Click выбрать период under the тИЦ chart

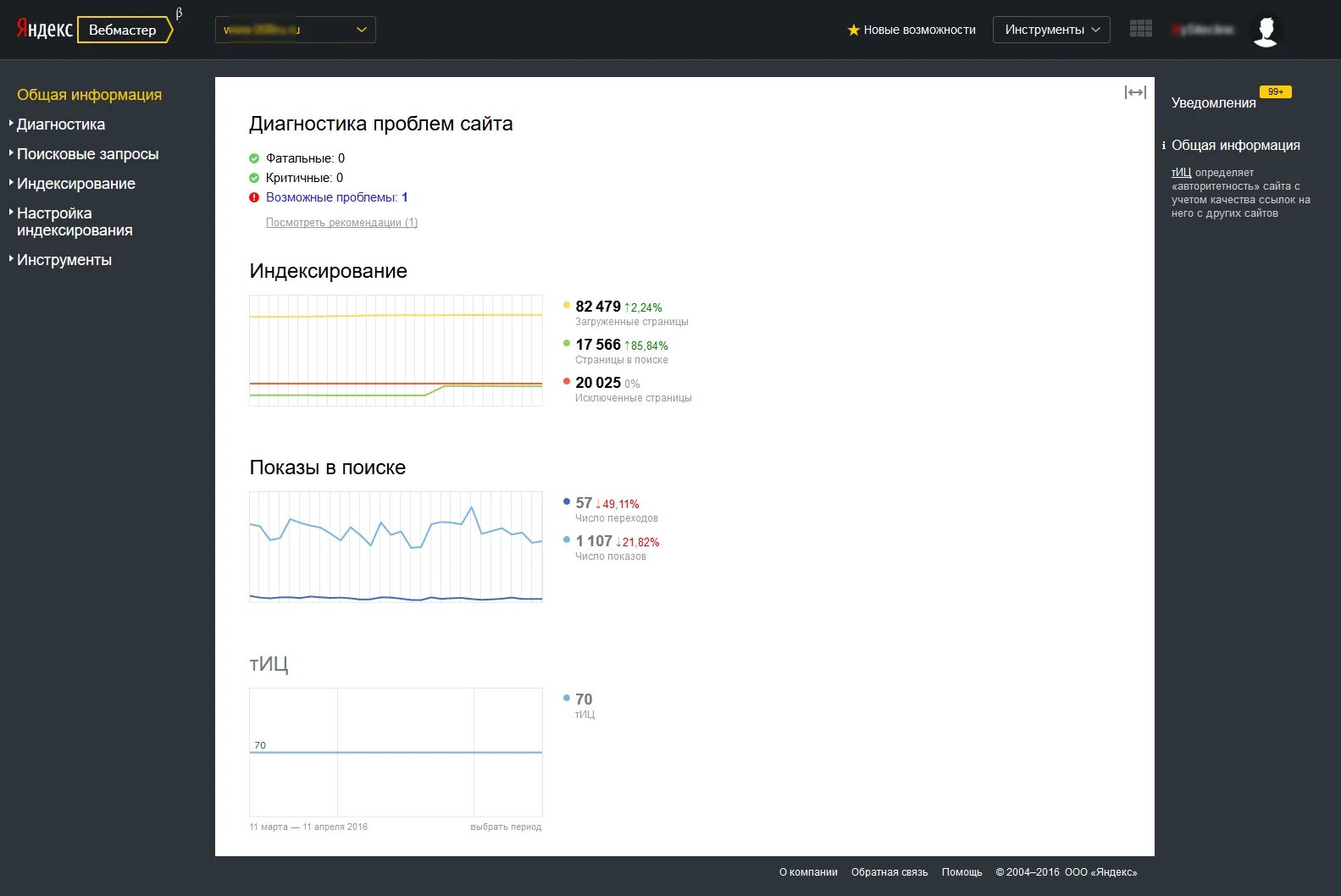point(505,827)
